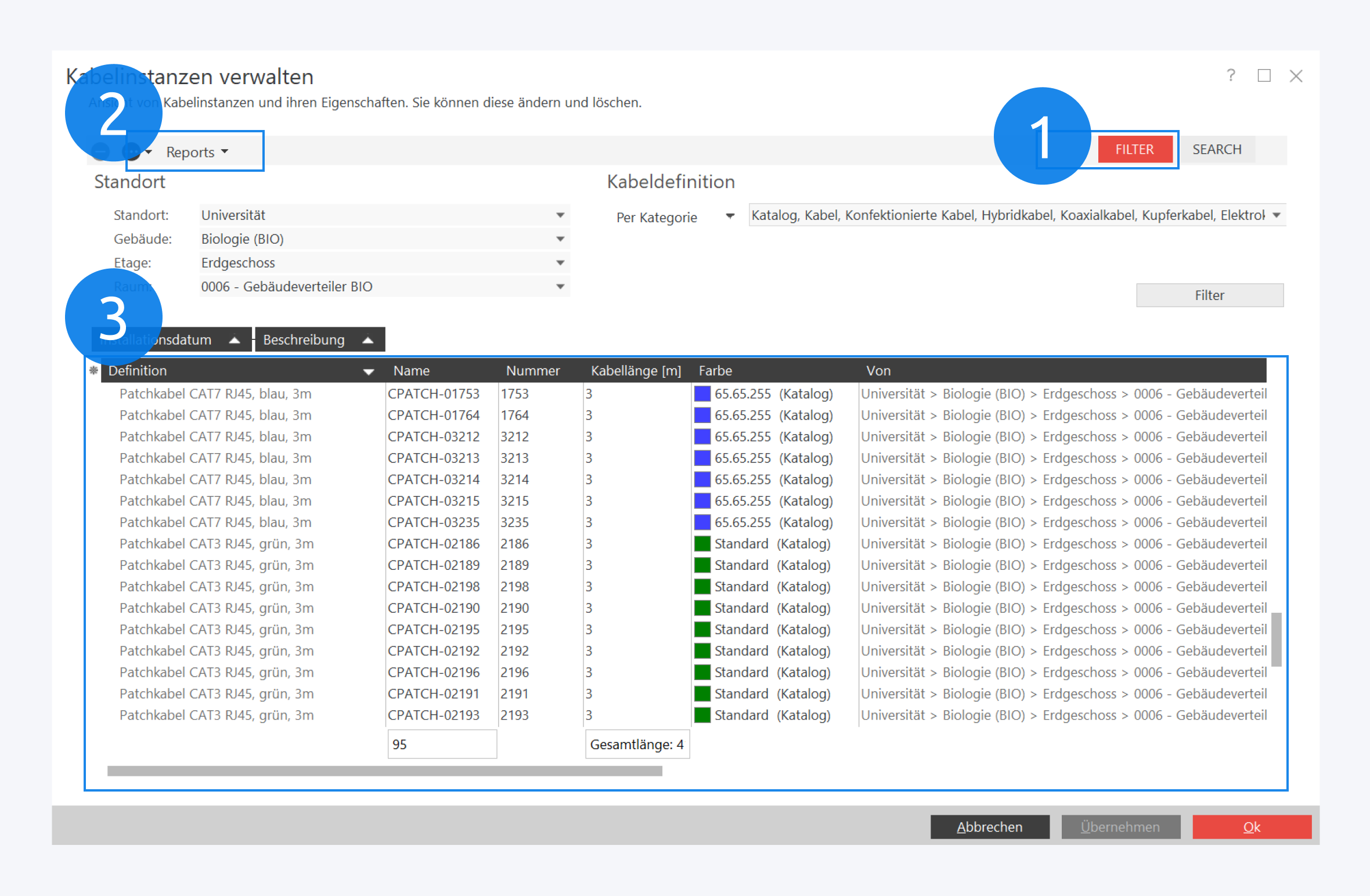Click the help question mark icon
This screenshot has width=1370, height=896.
[1231, 75]
